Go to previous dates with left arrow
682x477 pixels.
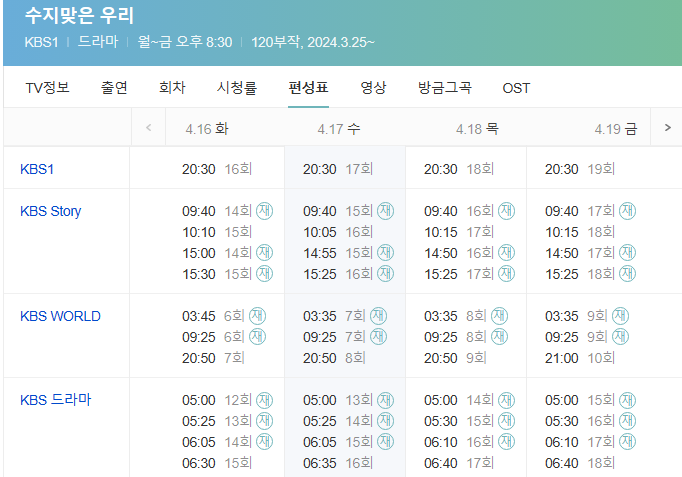click(148, 127)
